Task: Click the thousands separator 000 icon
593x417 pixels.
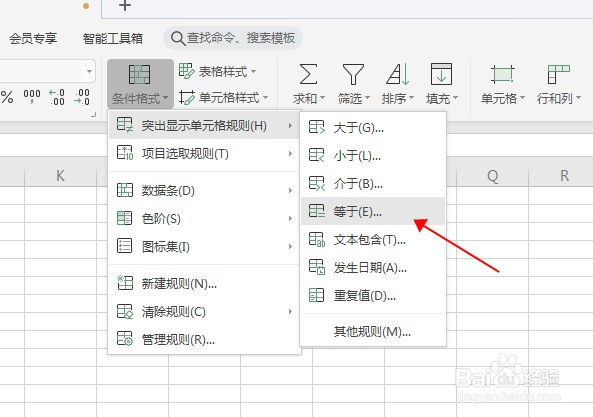Action: 32,96
